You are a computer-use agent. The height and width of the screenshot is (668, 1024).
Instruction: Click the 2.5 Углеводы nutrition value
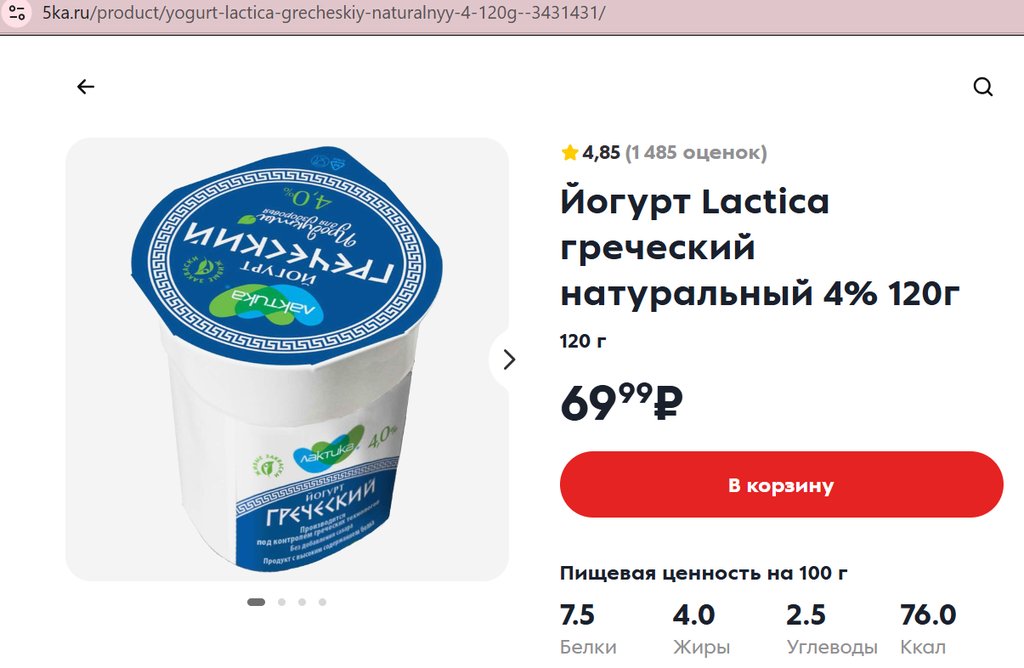tap(832, 629)
